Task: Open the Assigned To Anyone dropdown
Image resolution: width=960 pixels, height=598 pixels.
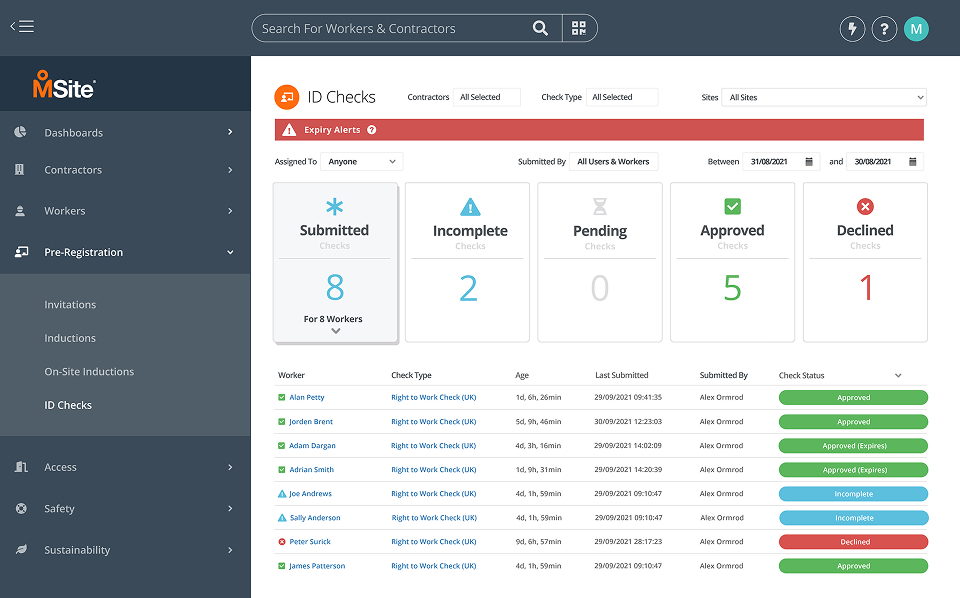Action: 361,162
